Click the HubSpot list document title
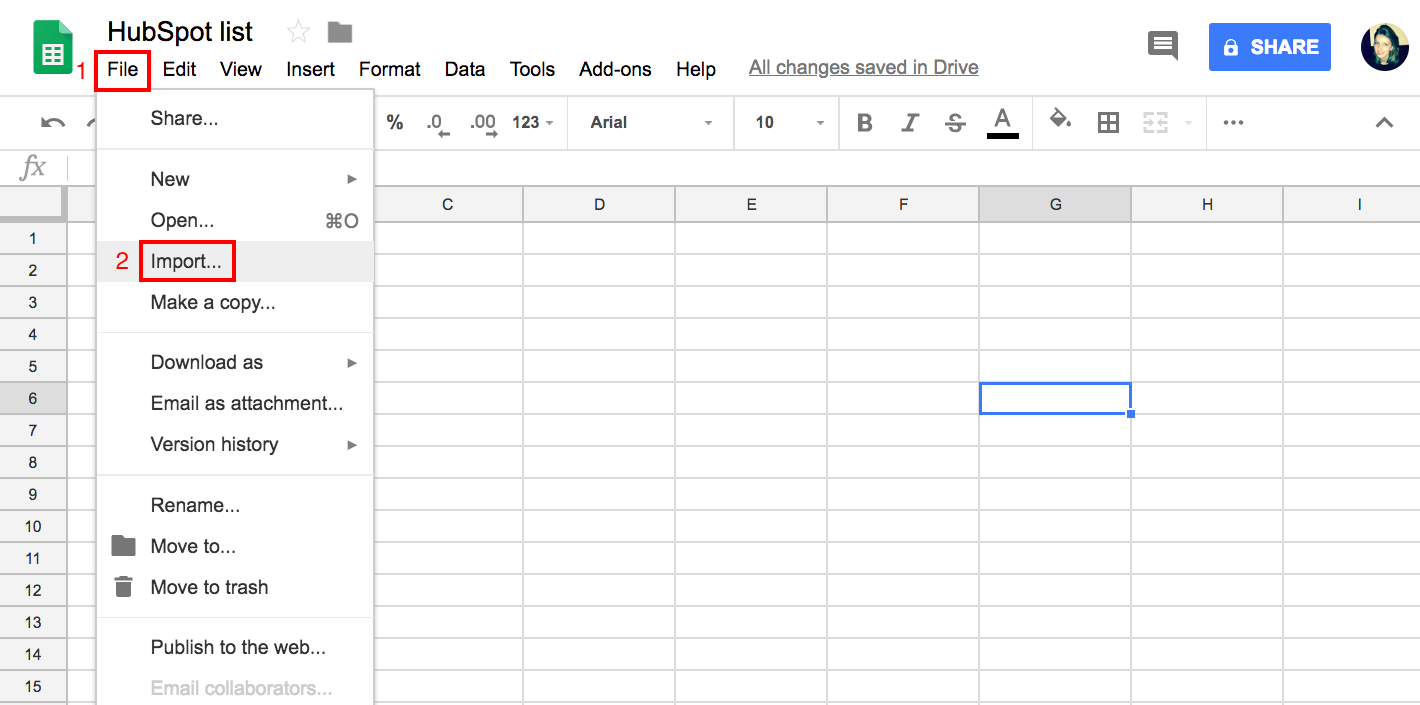1420x705 pixels. pos(180,32)
